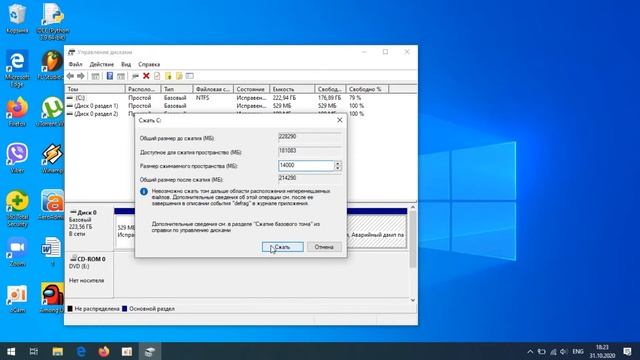This screenshot has height=360, width=640.
Task: Click the Forward arrow in Disk Management toolbar
Action: (x=81, y=76)
